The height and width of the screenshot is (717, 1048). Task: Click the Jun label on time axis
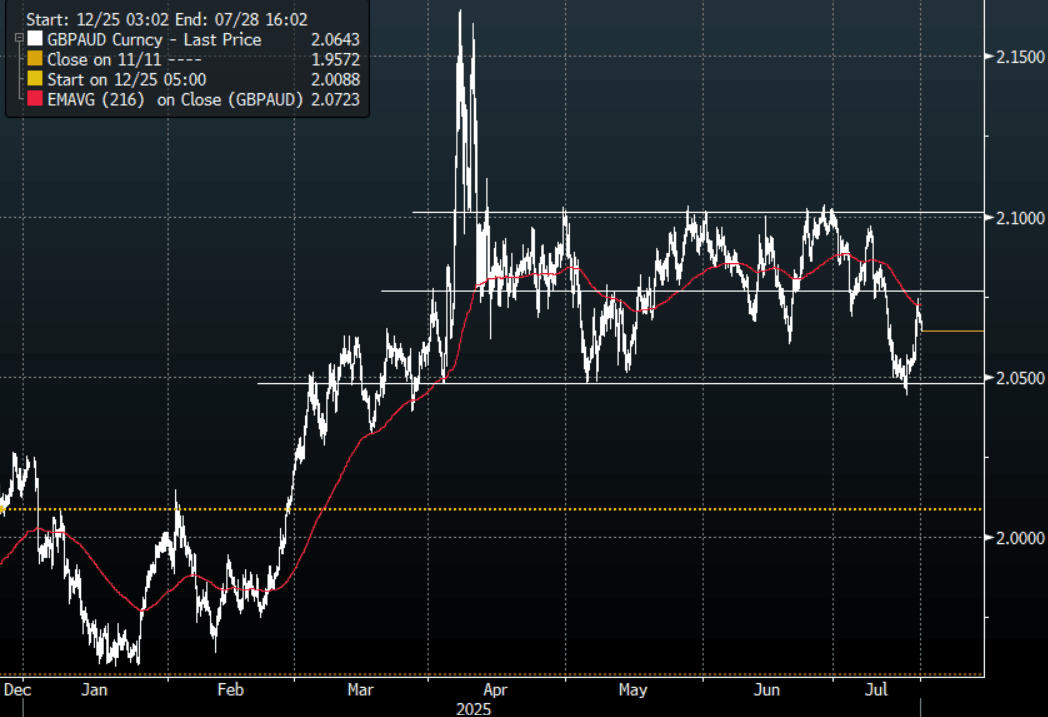click(767, 690)
